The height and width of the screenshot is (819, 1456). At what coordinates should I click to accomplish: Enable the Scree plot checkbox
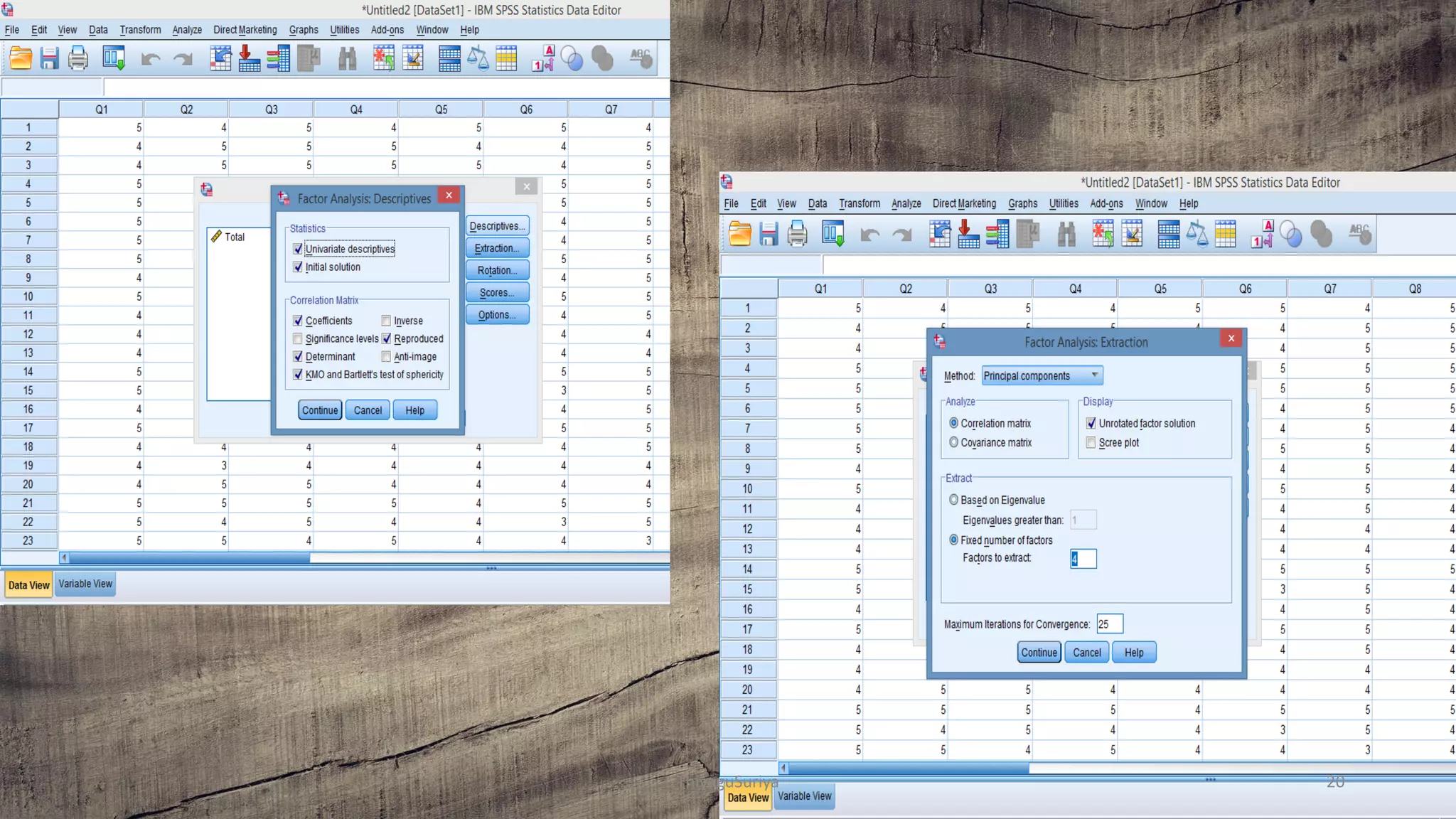(x=1091, y=443)
